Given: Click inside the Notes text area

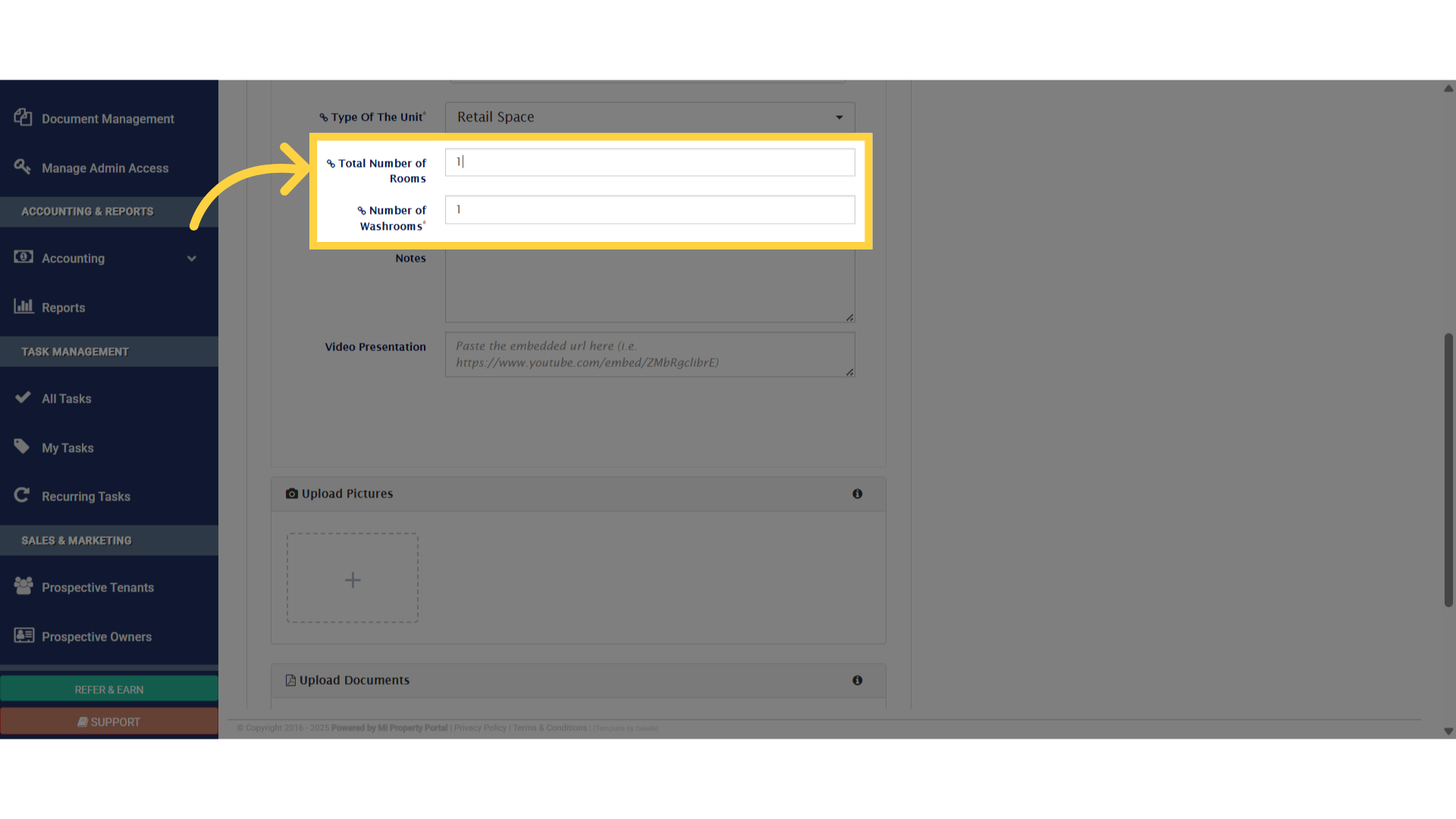Looking at the screenshot, I should [650, 286].
